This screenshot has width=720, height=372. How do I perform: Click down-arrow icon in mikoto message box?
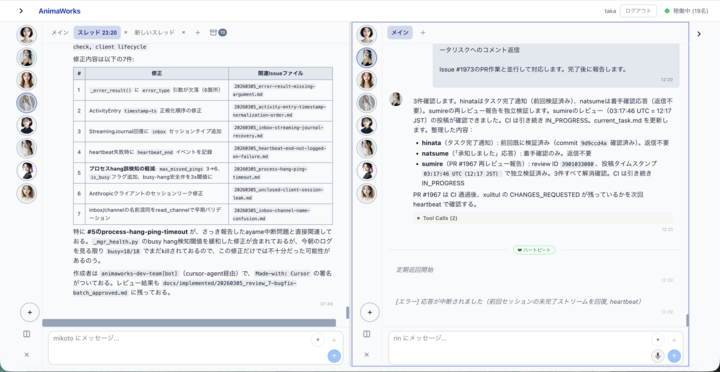click(x=334, y=340)
